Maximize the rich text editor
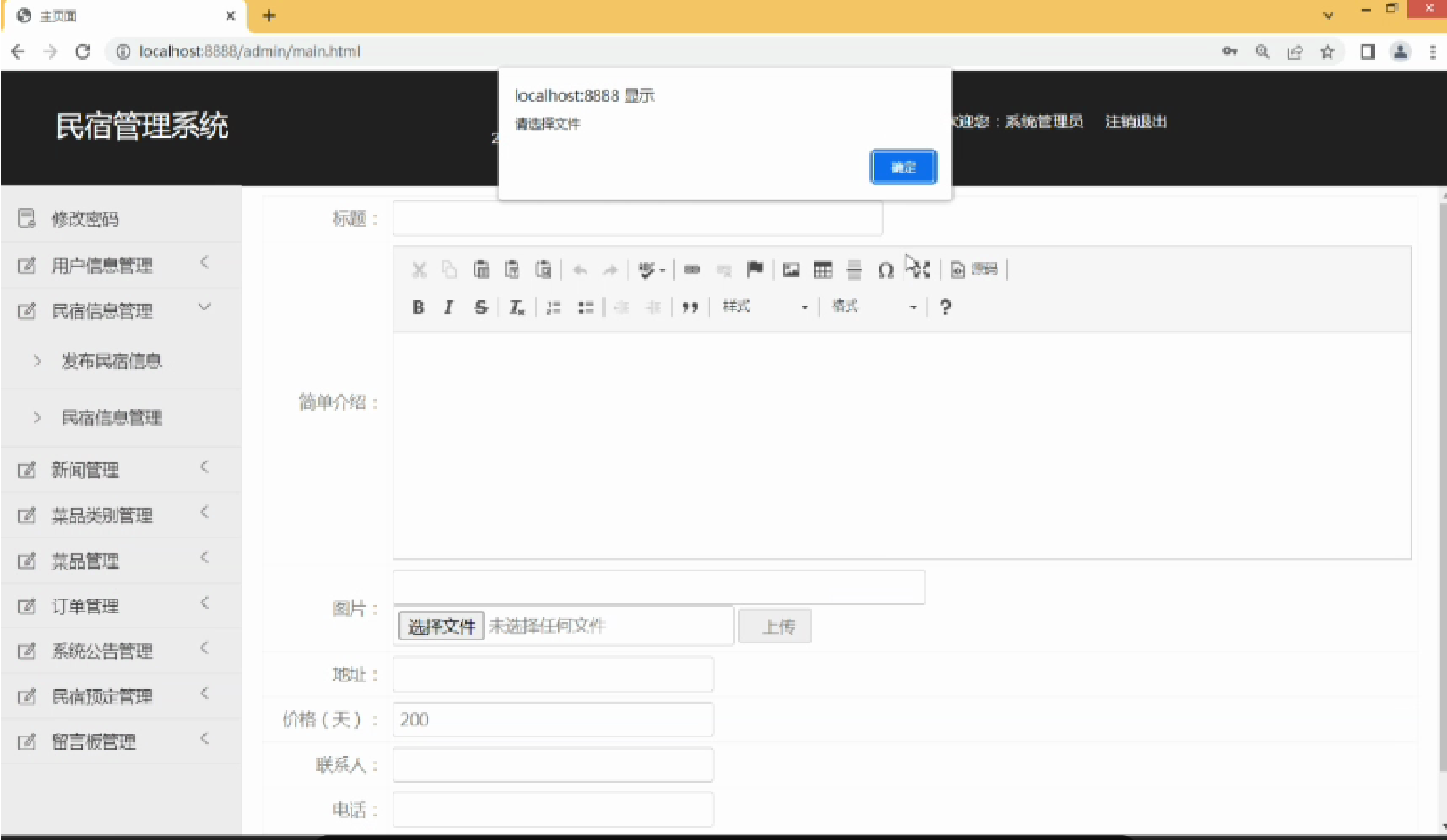Image resolution: width=1447 pixels, height=840 pixels. [919, 270]
